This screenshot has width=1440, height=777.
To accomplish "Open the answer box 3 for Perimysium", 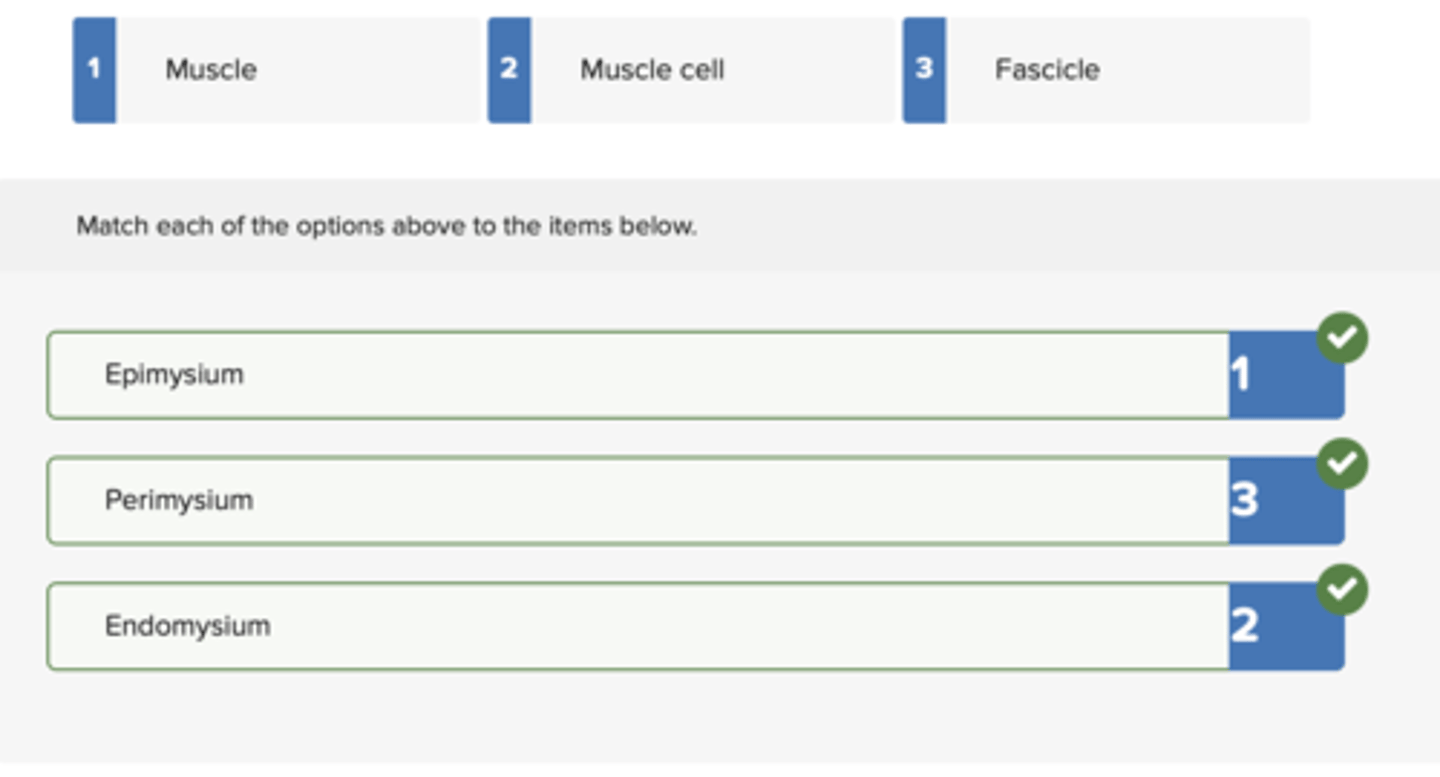I will click(x=1286, y=501).
